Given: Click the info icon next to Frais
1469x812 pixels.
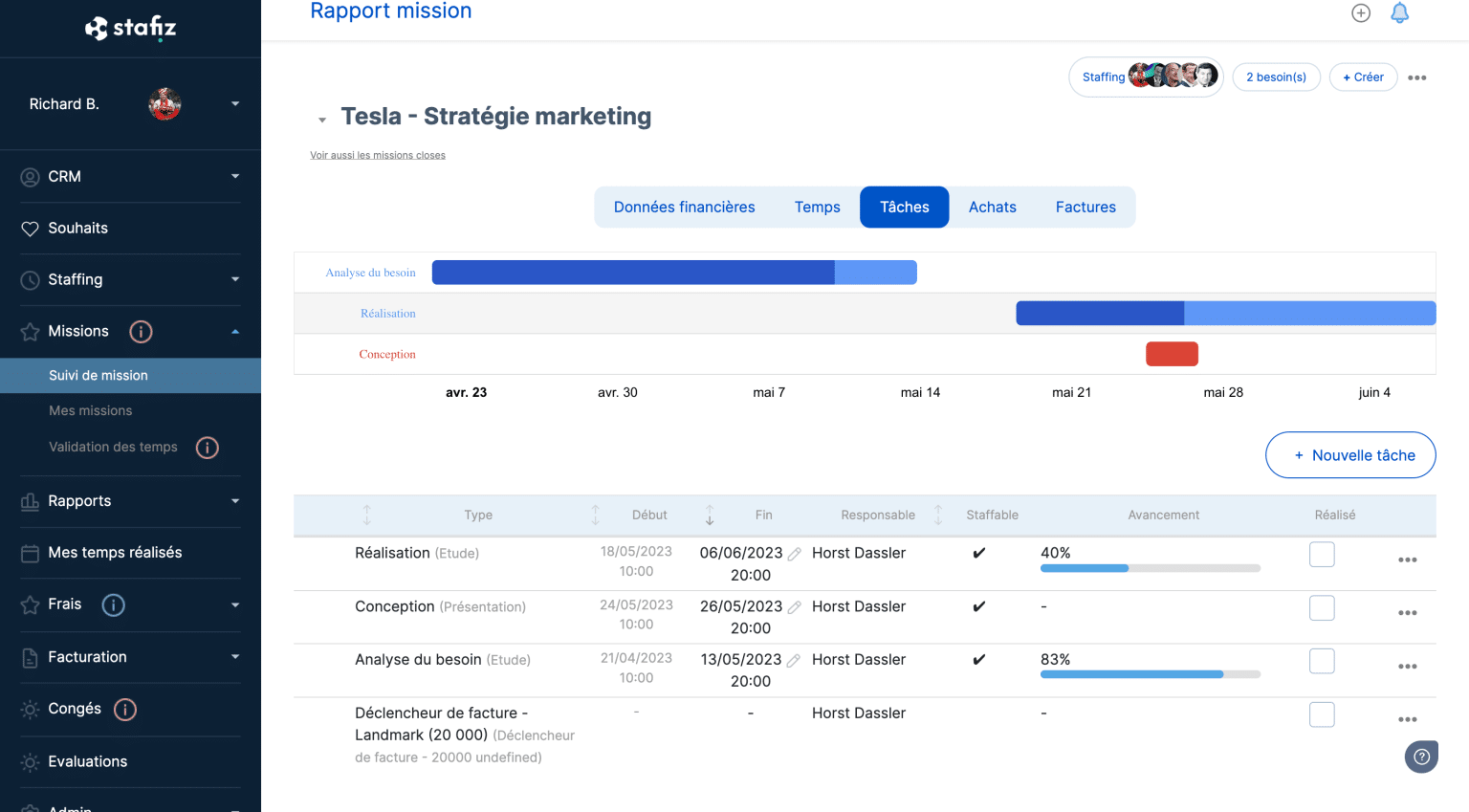Looking at the screenshot, I should (113, 605).
